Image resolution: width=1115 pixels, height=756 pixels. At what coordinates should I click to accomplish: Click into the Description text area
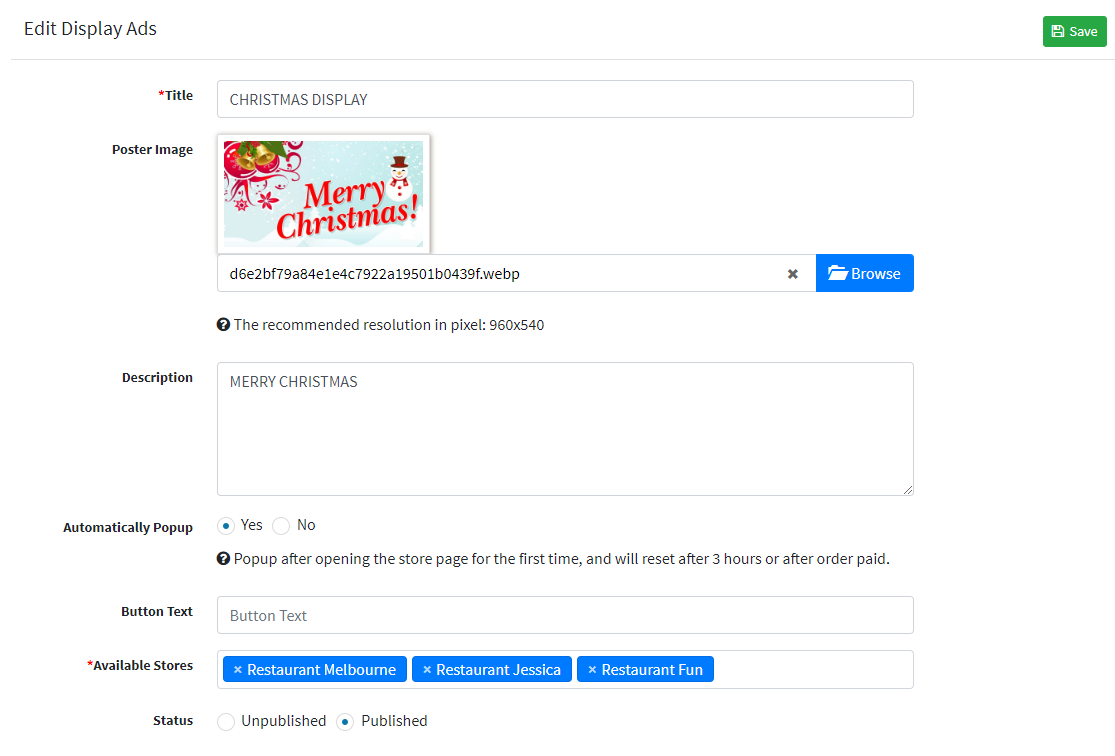click(565, 429)
